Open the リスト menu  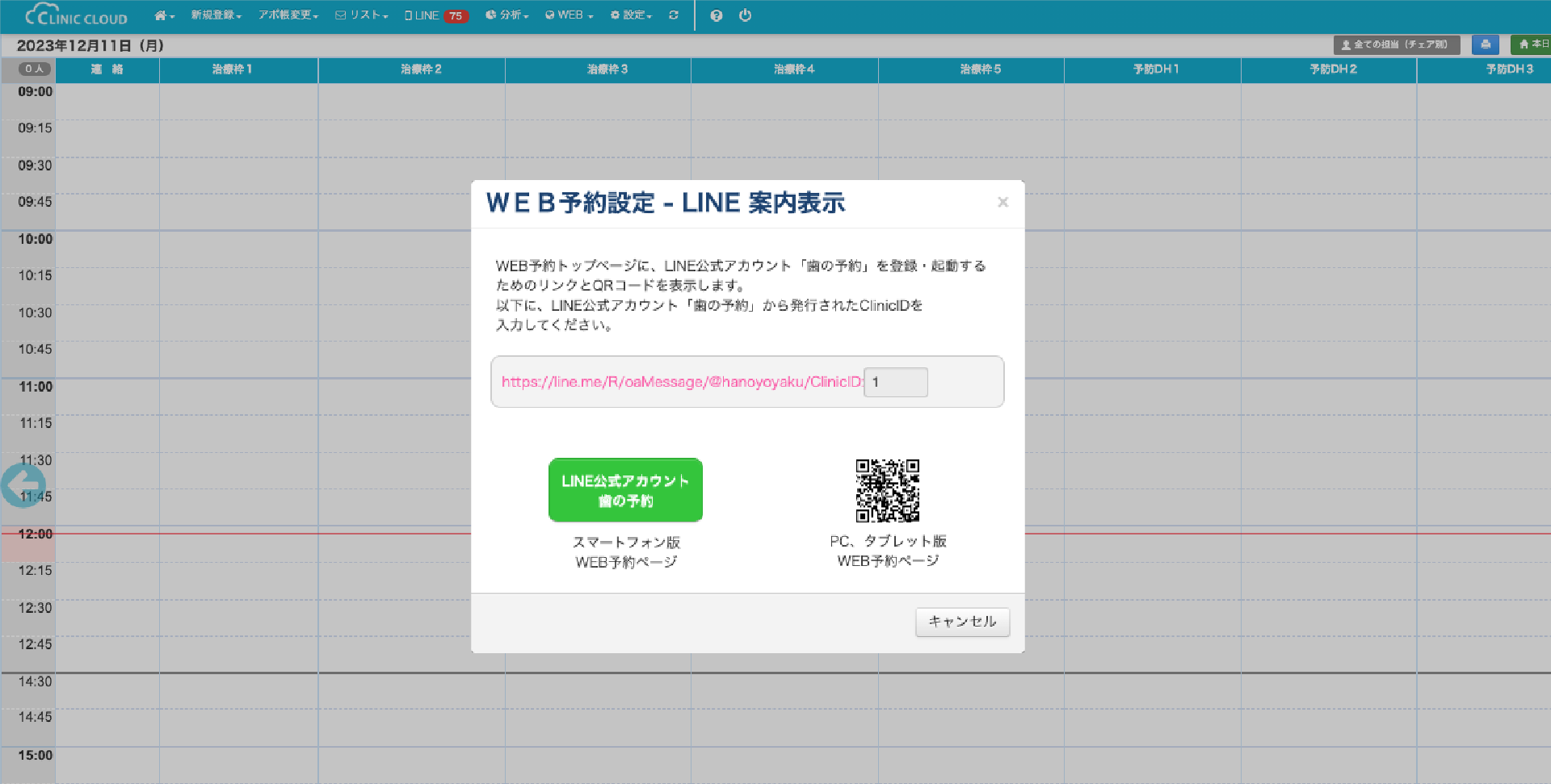pos(362,15)
